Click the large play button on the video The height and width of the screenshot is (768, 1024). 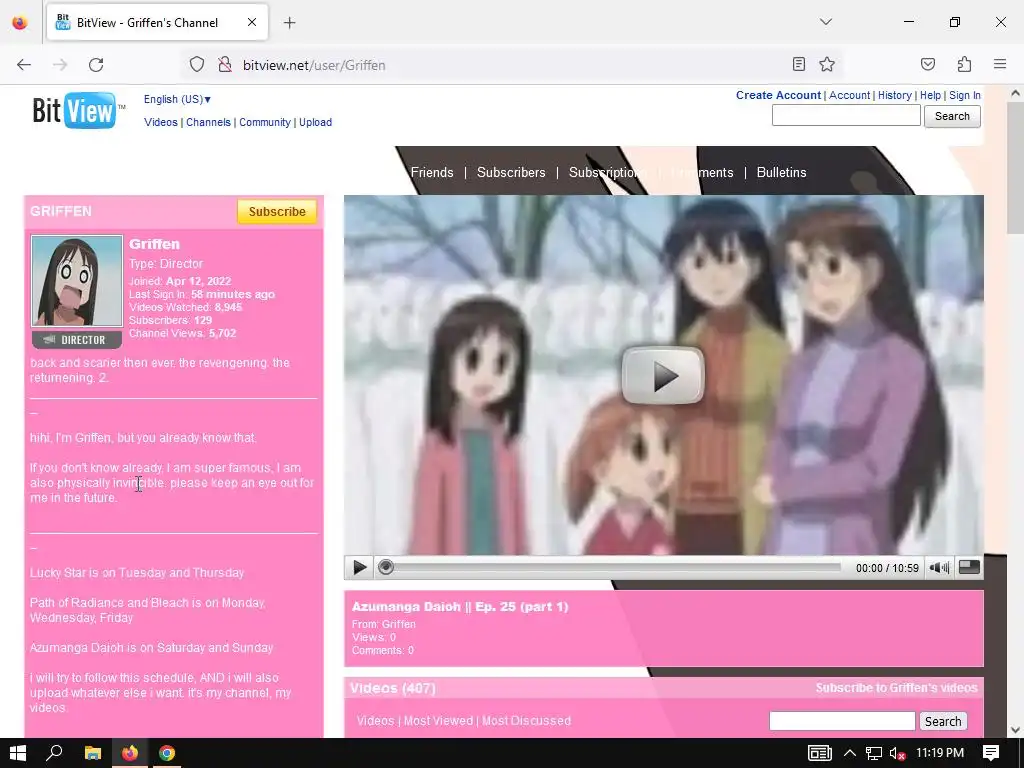pos(663,376)
